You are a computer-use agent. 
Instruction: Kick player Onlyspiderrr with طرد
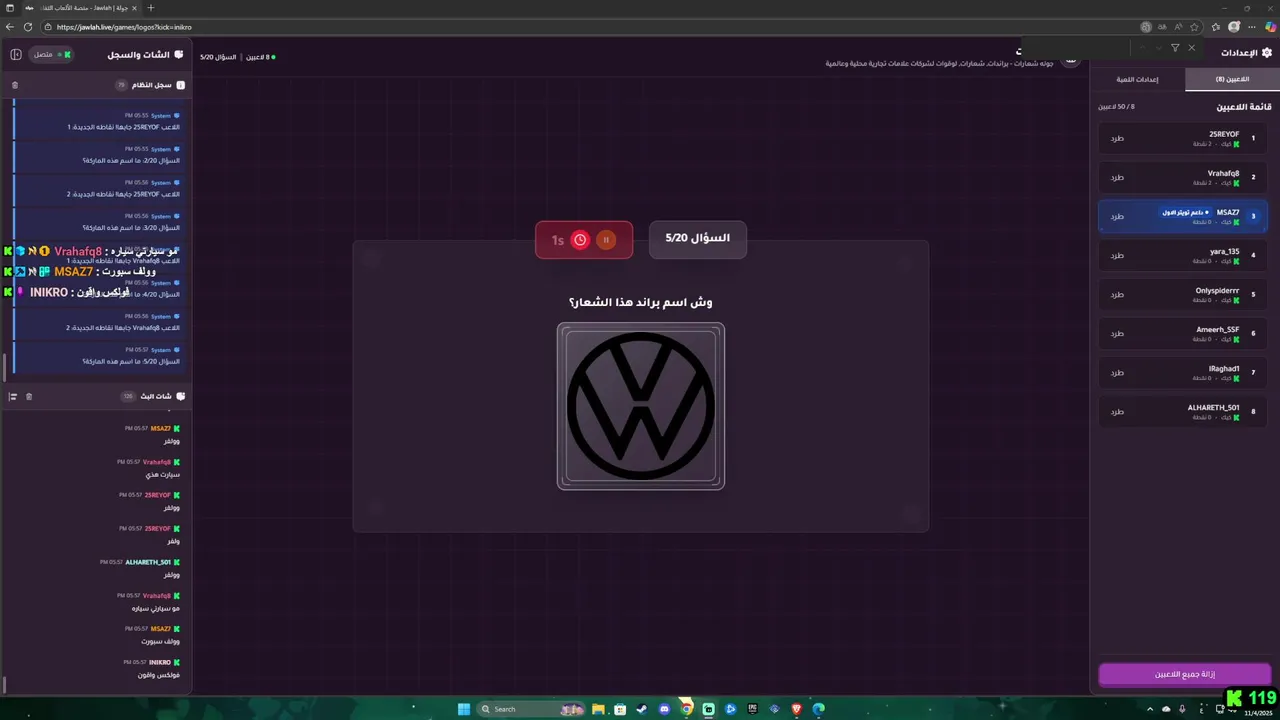pyautogui.click(x=1117, y=294)
